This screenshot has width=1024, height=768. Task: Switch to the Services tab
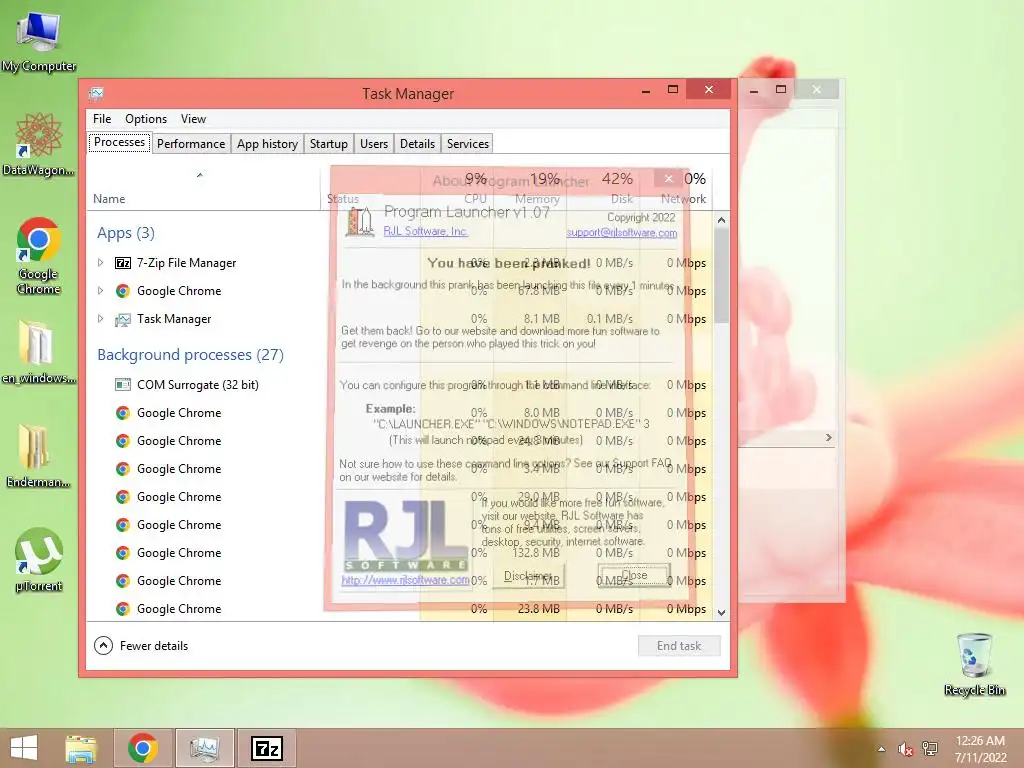tap(468, 144)
